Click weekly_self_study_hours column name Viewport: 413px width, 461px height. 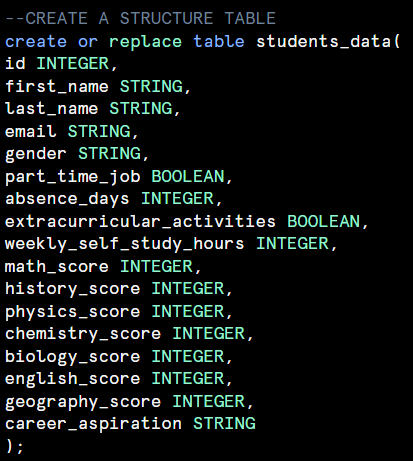[125, 244]
